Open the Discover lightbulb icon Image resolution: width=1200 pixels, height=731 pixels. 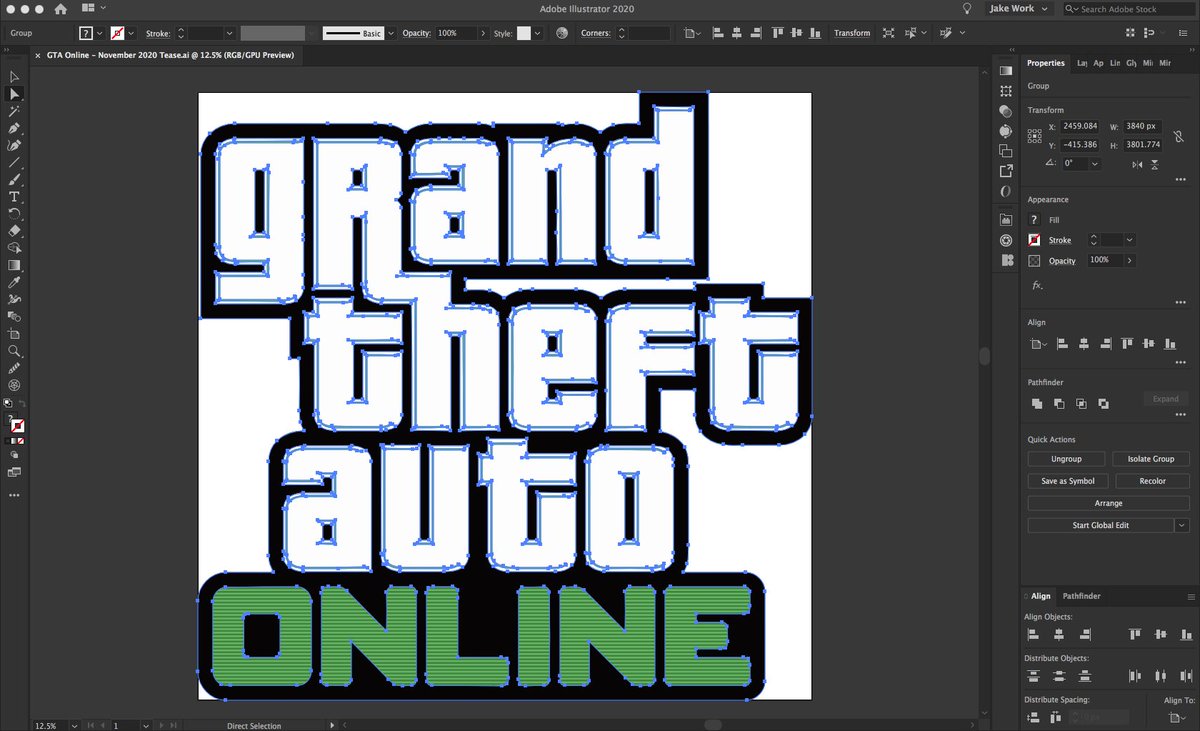(x=966, y=9)
